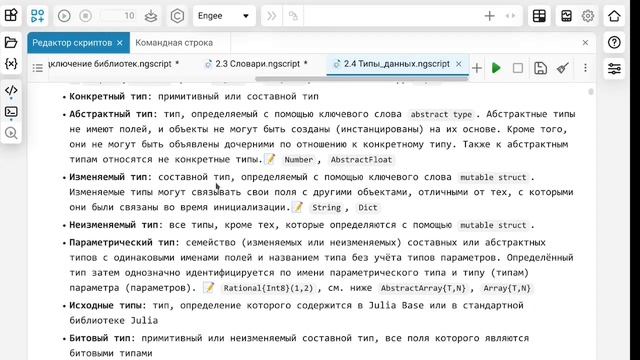Viewport: 640px width, 360px height.
Task: Open the 2.3 Словари.ngscript tab
Action: point(257,64)
